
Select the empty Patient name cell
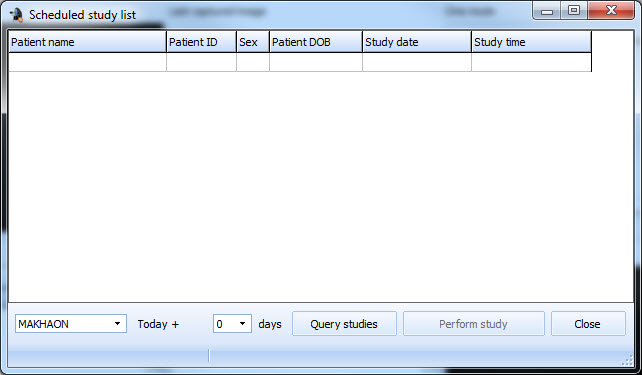(x=87, y=62)
